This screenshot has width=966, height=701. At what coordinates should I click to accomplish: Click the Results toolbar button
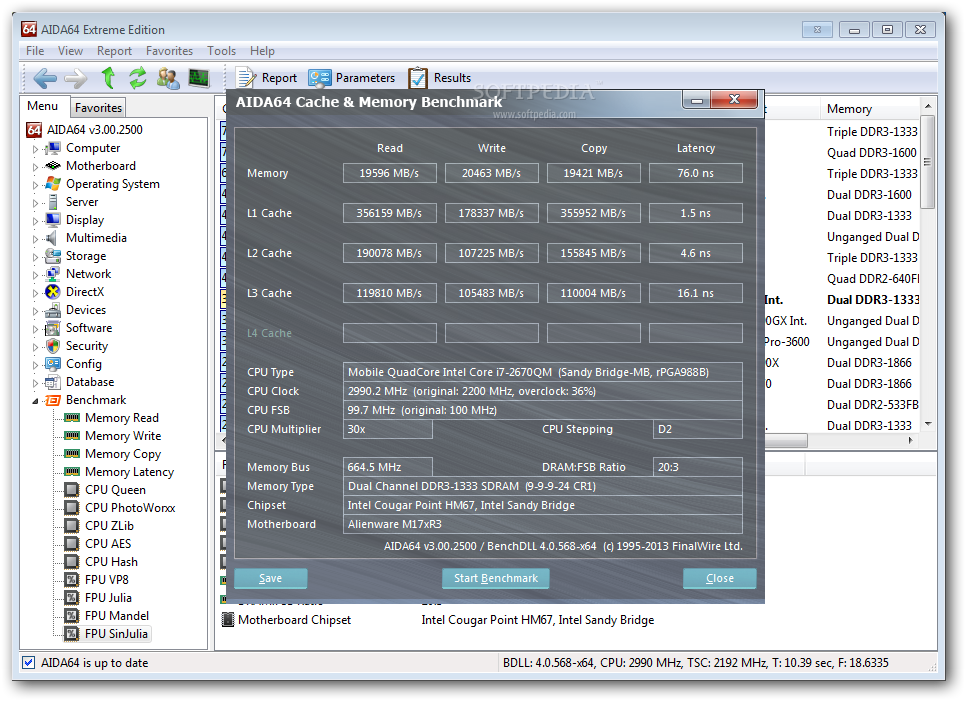click(x=439, y=78)
